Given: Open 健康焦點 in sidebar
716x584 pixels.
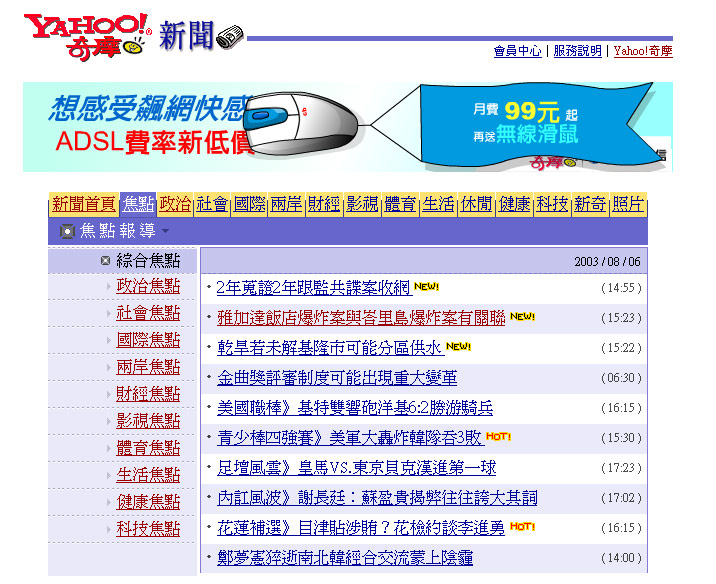Looking at the screenshot, I should (148, 502).
